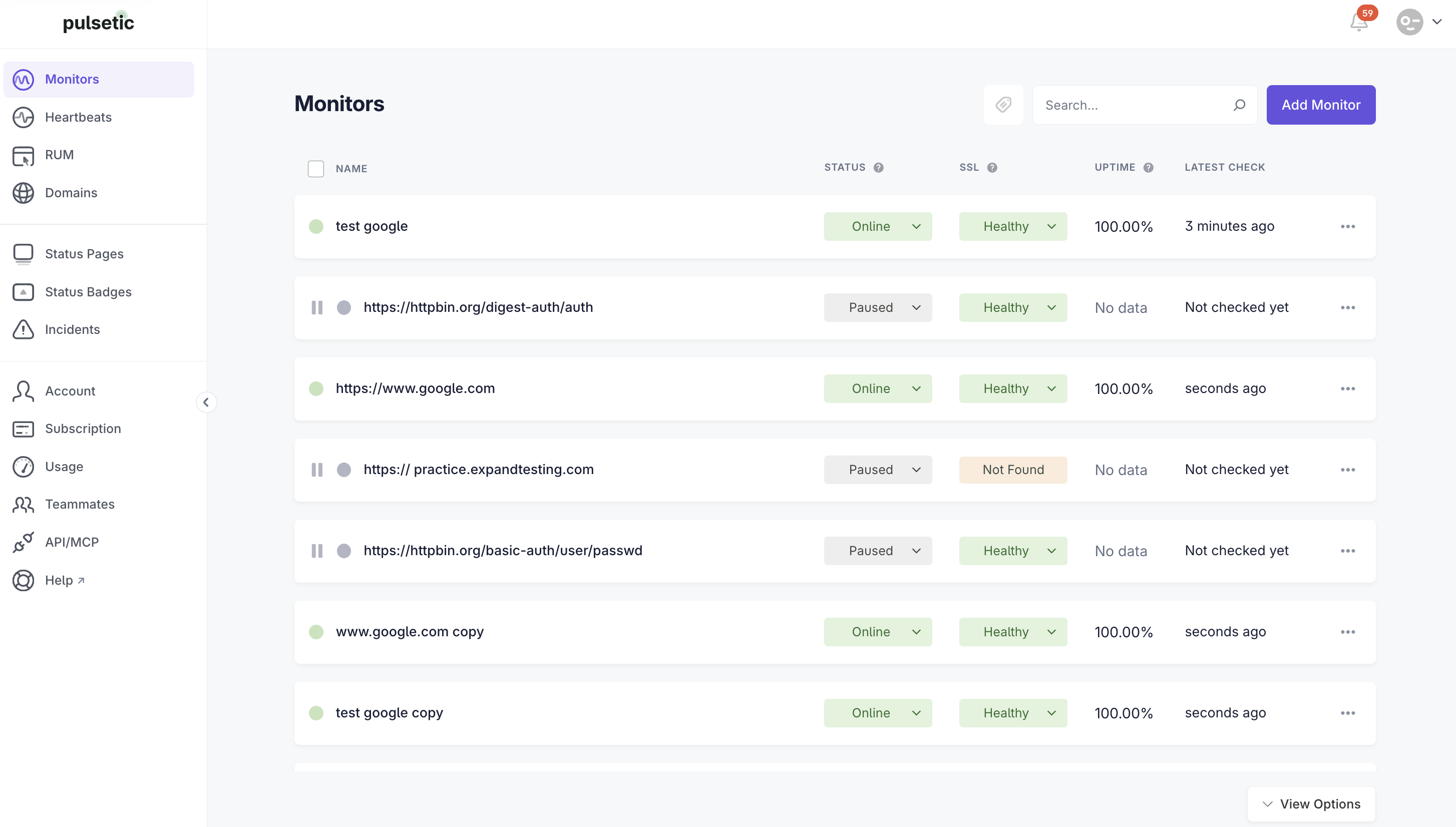Open the notifications bell icon
Viewport: 1456px width, 827px height.
(x=1358, y=22)
